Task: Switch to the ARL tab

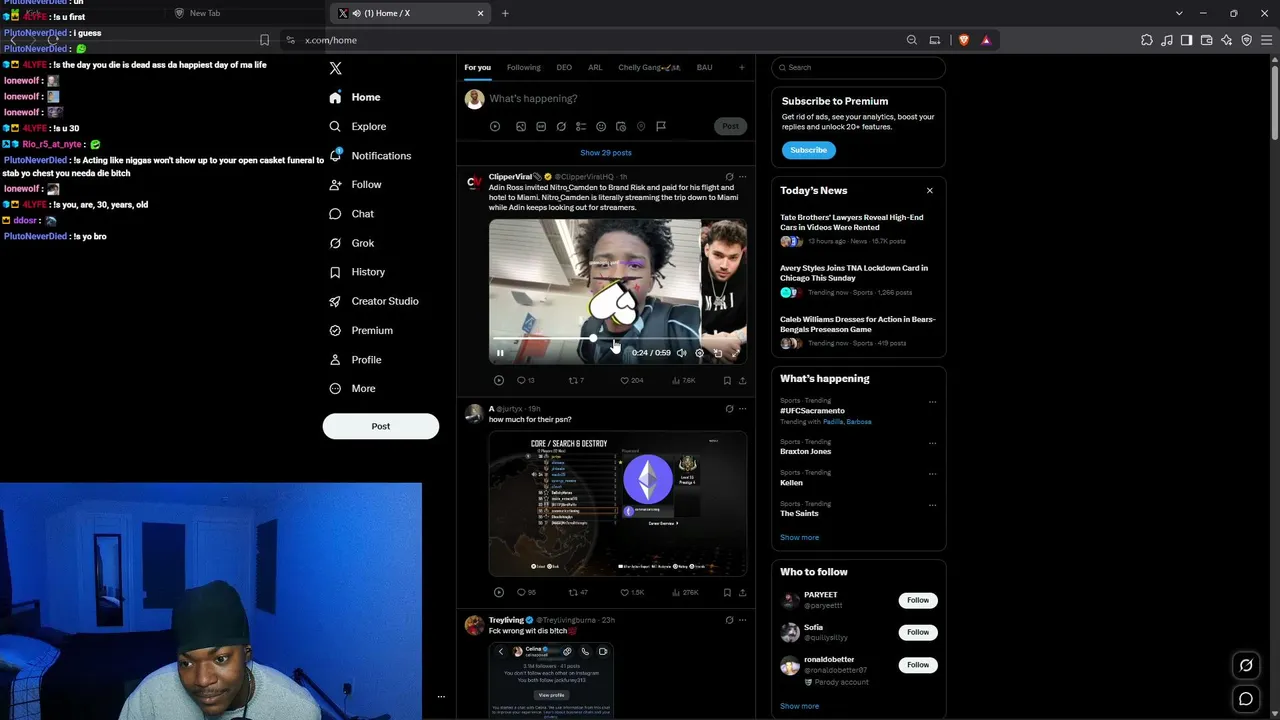Action: pos(595,68)
